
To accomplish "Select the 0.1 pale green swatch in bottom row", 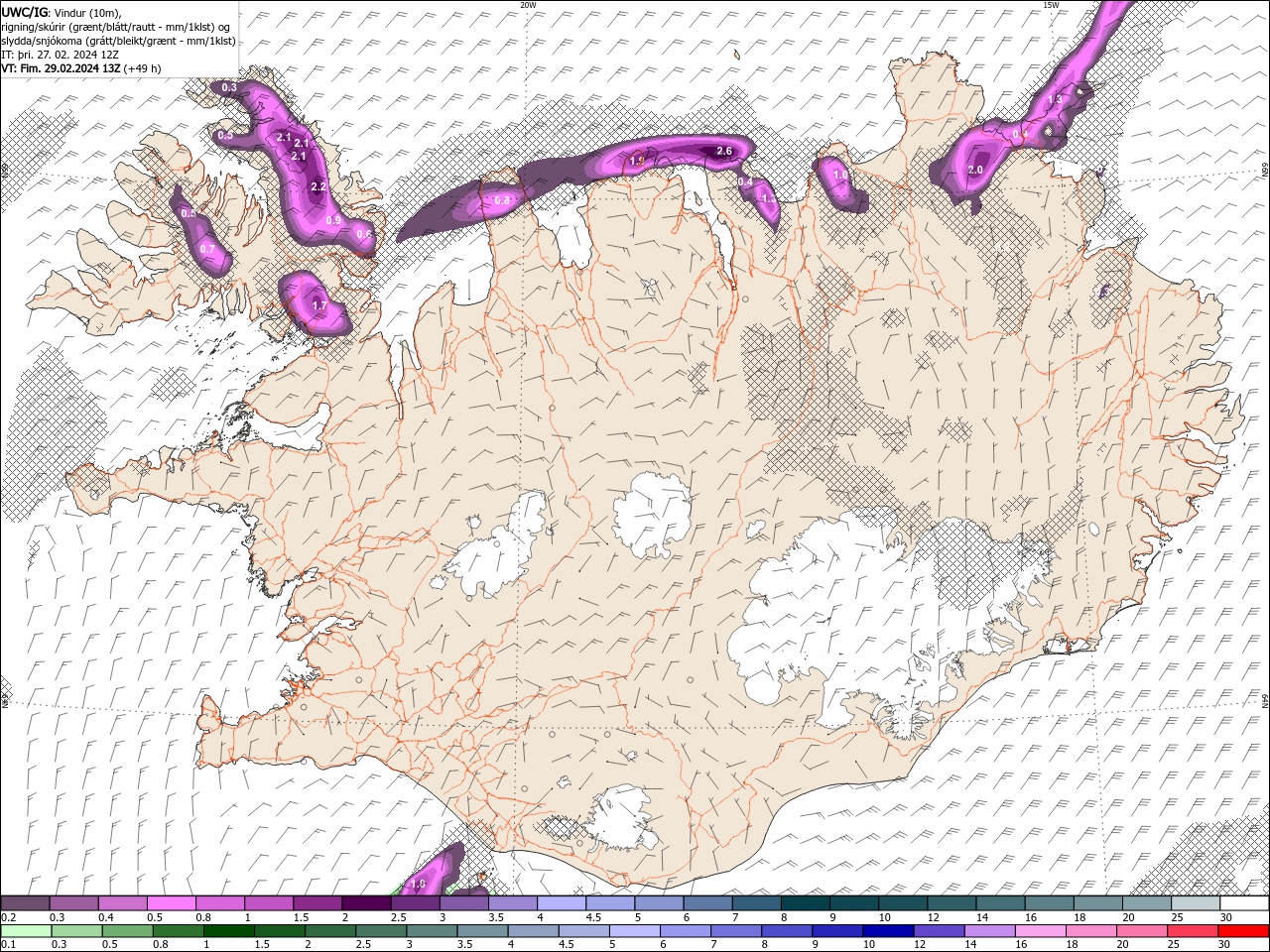I will (x=26, y=930).
